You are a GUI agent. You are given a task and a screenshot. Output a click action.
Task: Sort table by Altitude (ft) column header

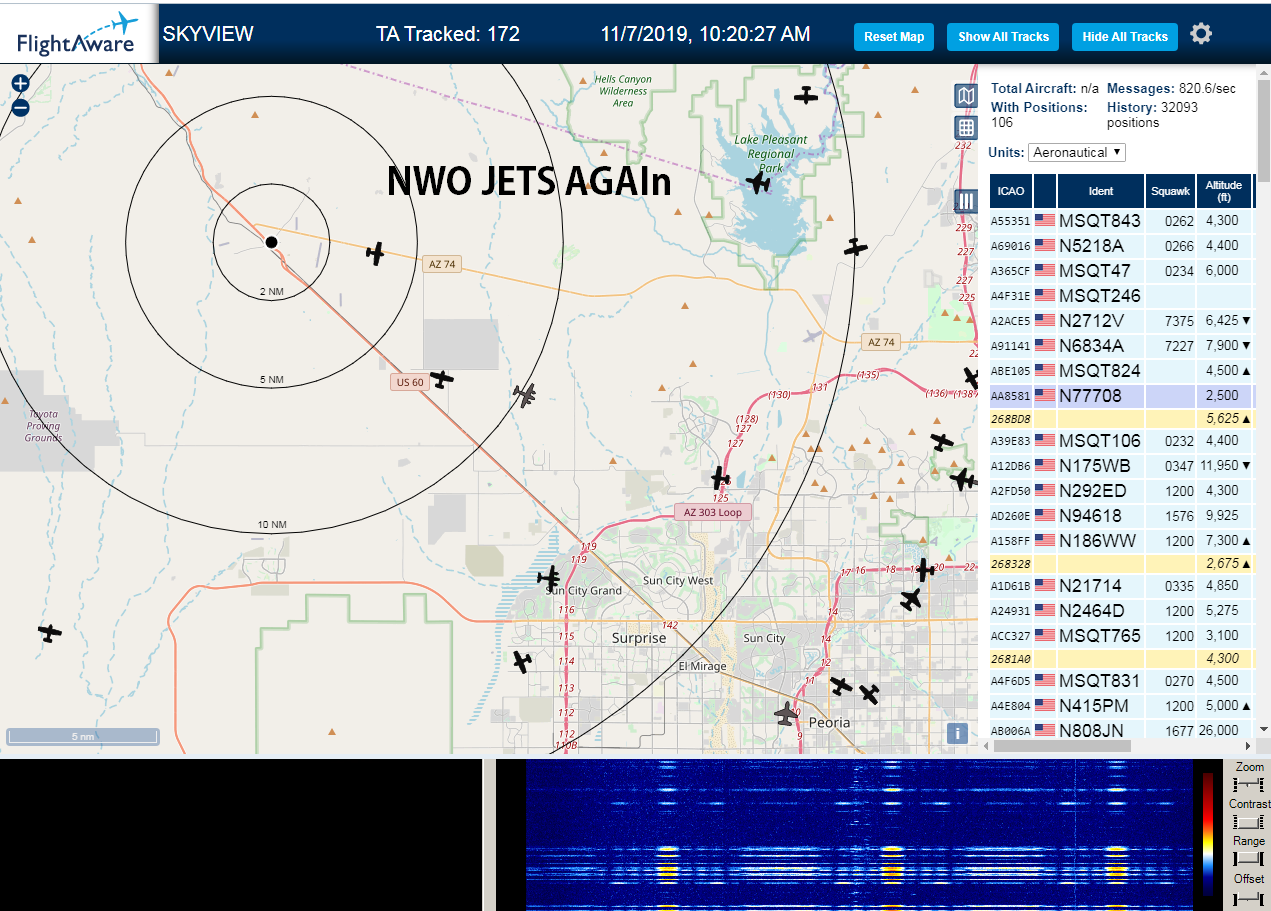[x=1224, y=190]
